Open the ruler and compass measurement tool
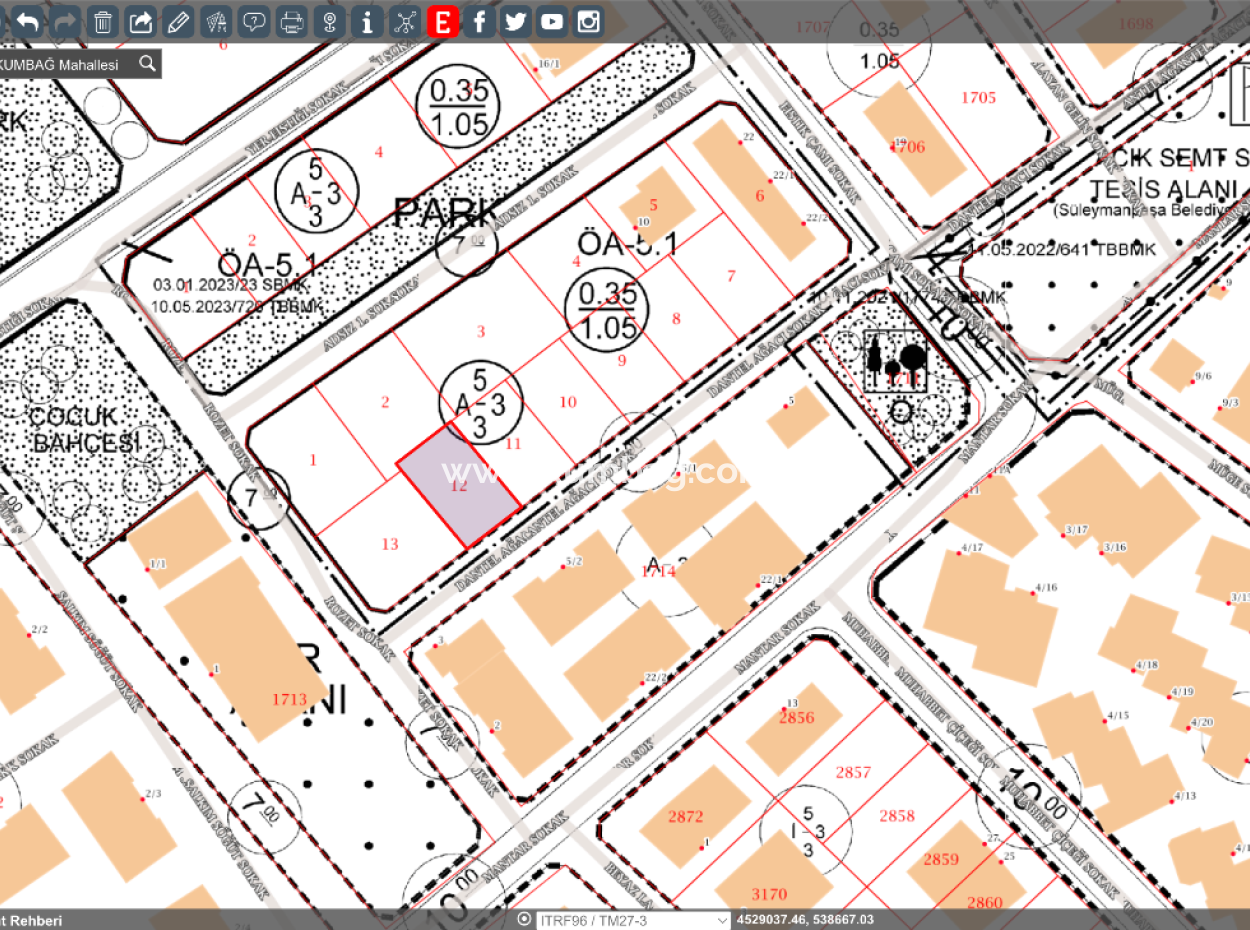 pyautogui.click(x=216, y=20)
